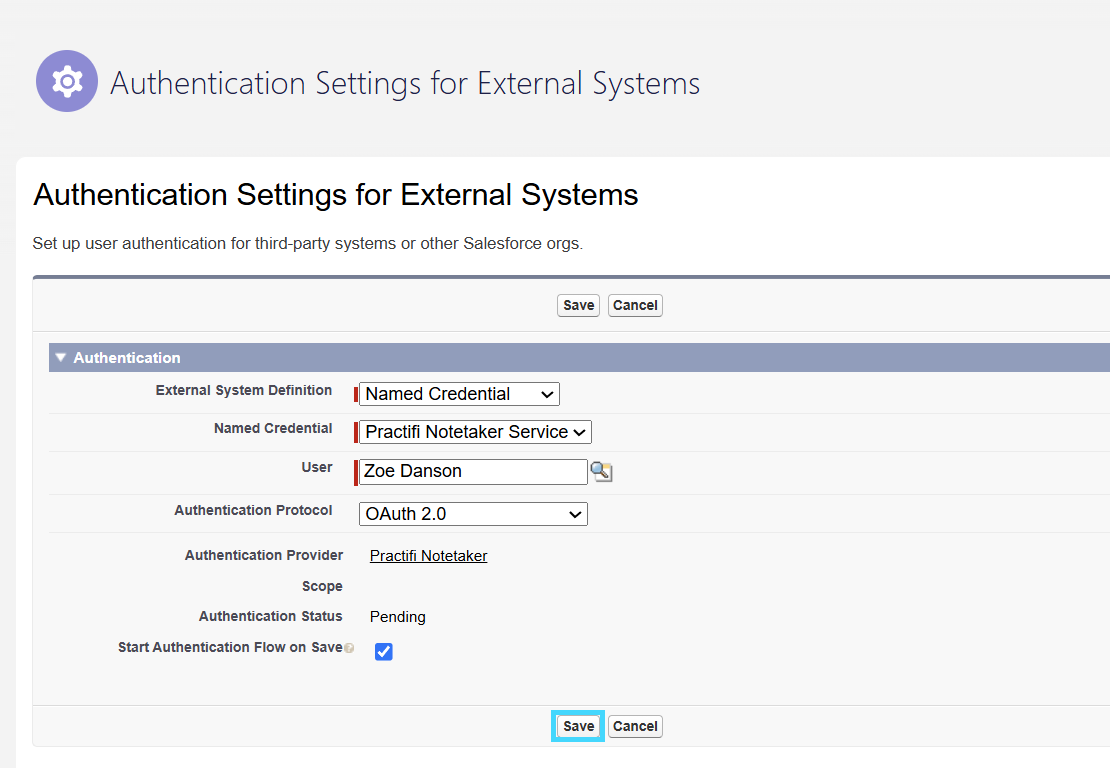This screenshot has width=1110, height=768.
Task: Click the purple setup gear icon
Action: (x=67, y=81)
